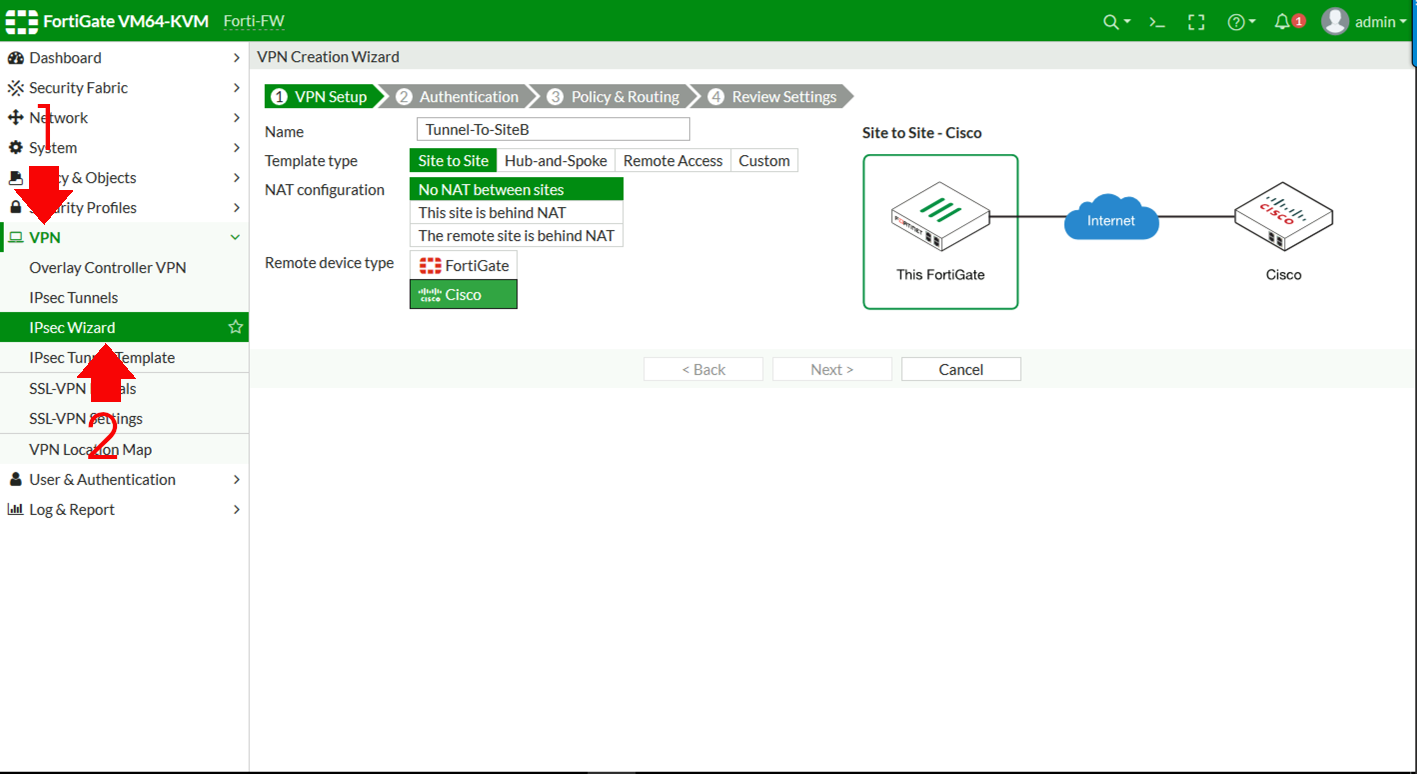Select This site is behind NAT
This screenshot has height=774, width=1417.
click(516, 212)
